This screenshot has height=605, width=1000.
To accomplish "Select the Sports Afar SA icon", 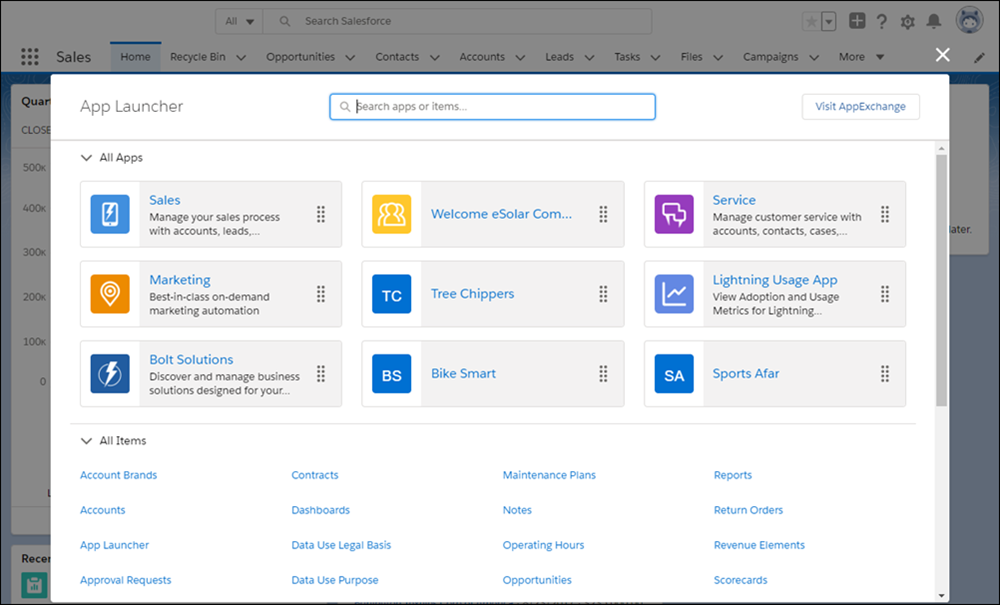I will 674,374.
